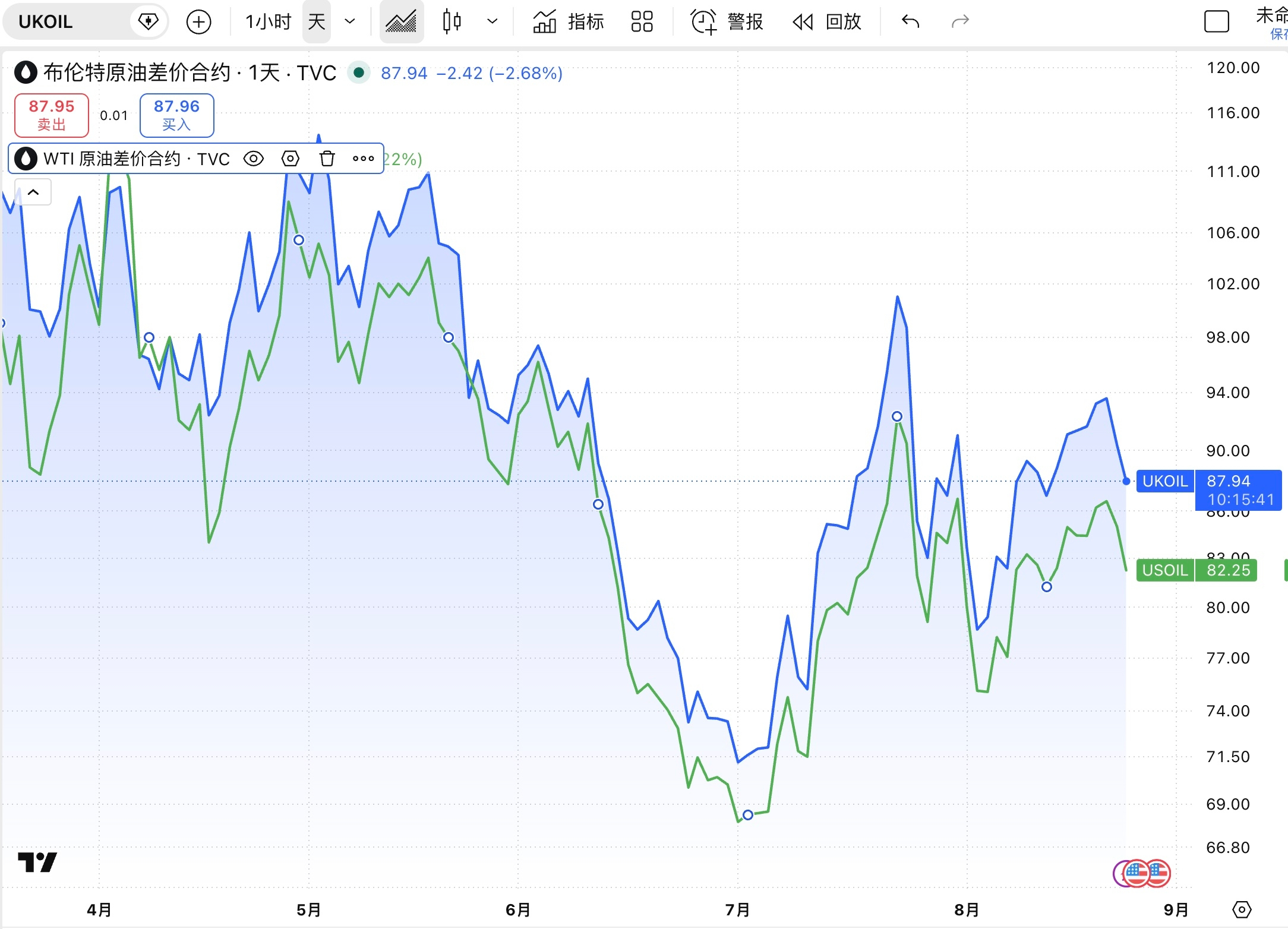Click the 98.00 price scale label
Image resolution: width=1288 pixels, height=929 pixels.
1228,337
